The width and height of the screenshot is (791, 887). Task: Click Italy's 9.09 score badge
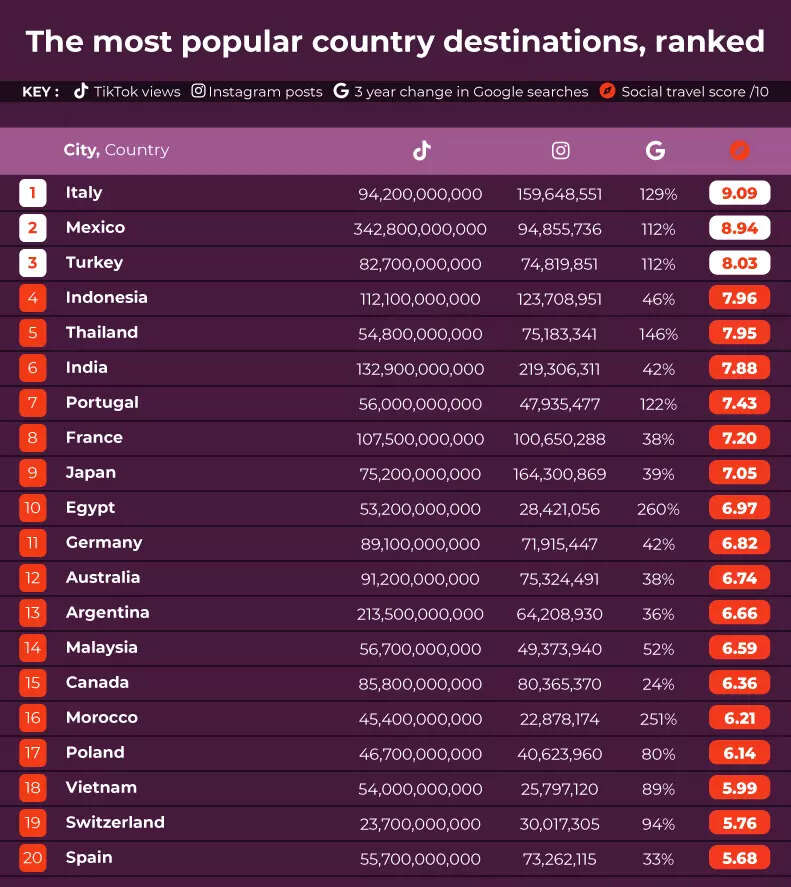click(x=739, y=193)
